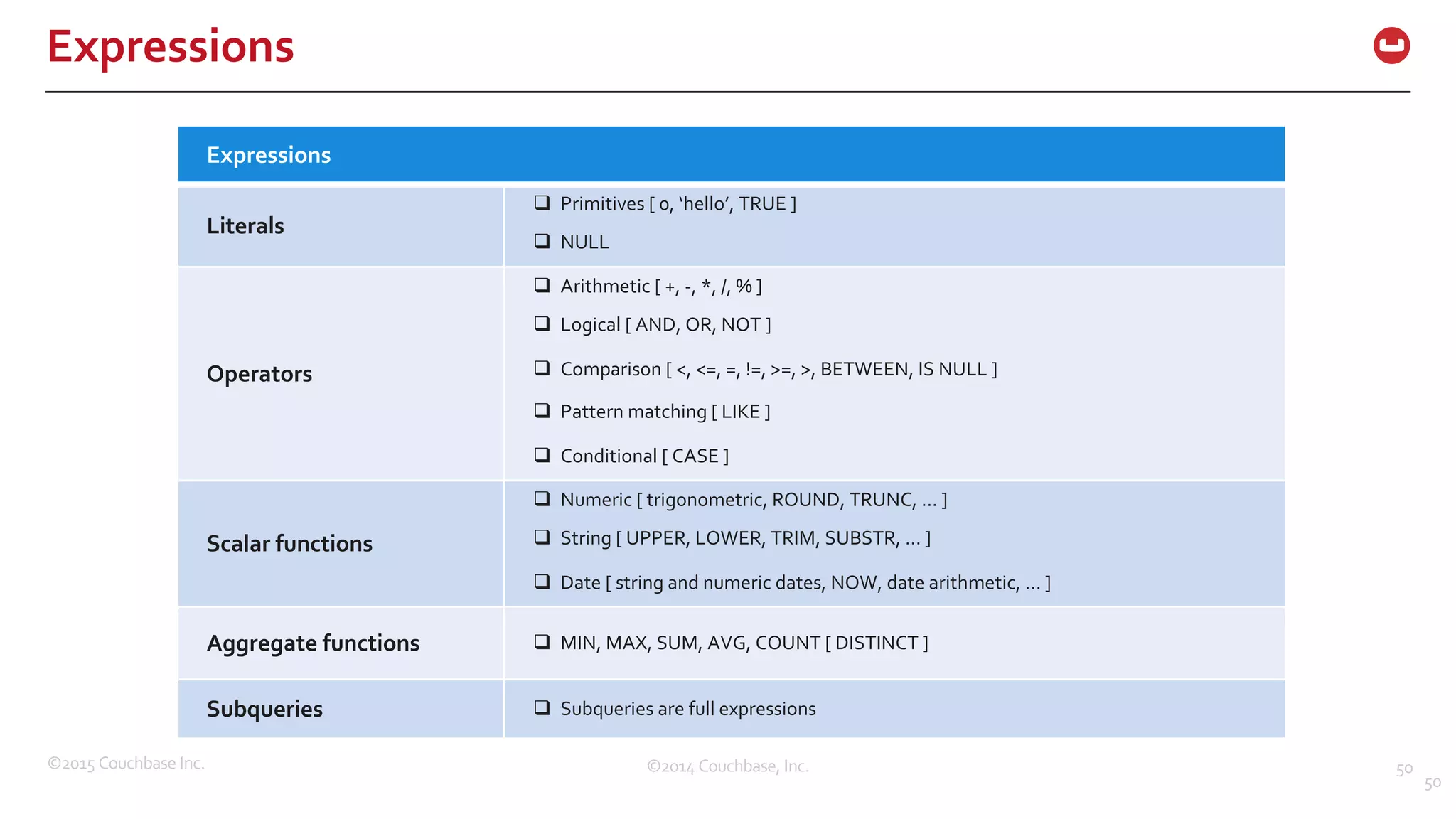The height and width of the screenshot is (819, 1456).
Task: Click the NULL literal text
Action: point(584,242)
